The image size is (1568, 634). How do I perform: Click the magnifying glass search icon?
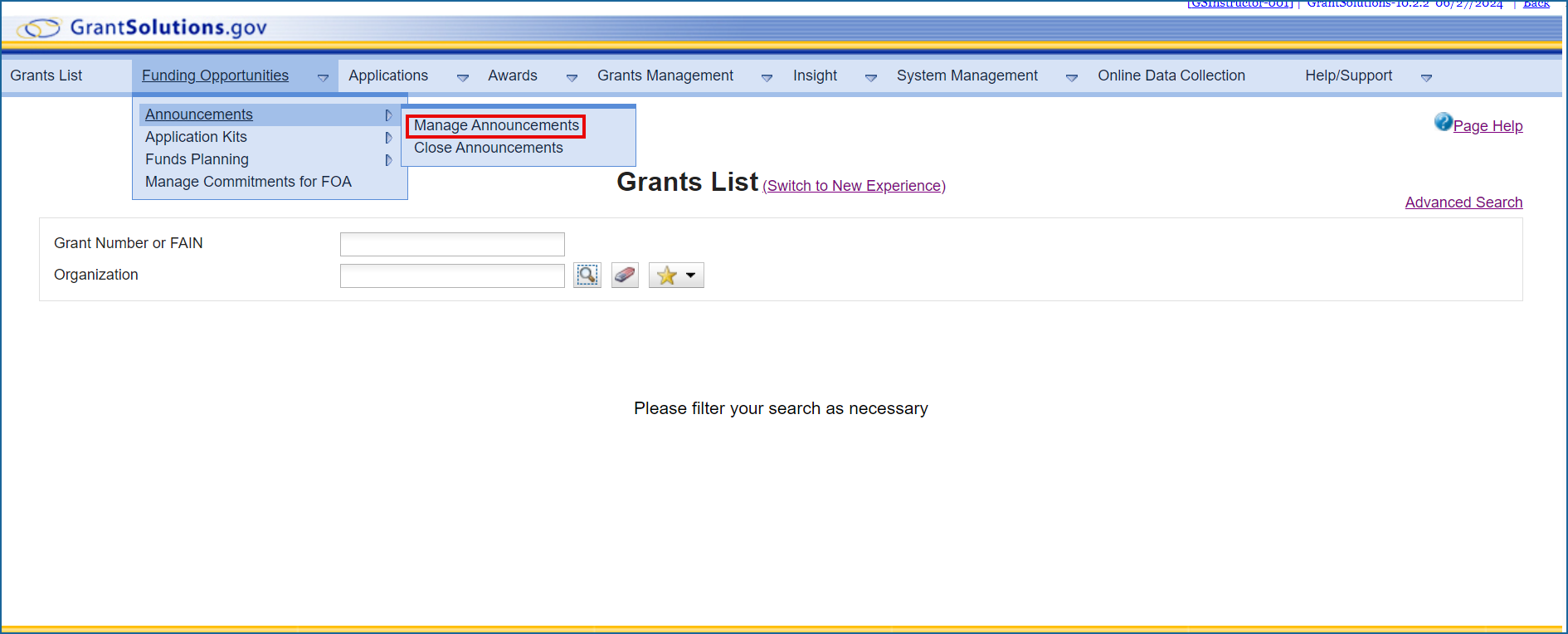587,276
